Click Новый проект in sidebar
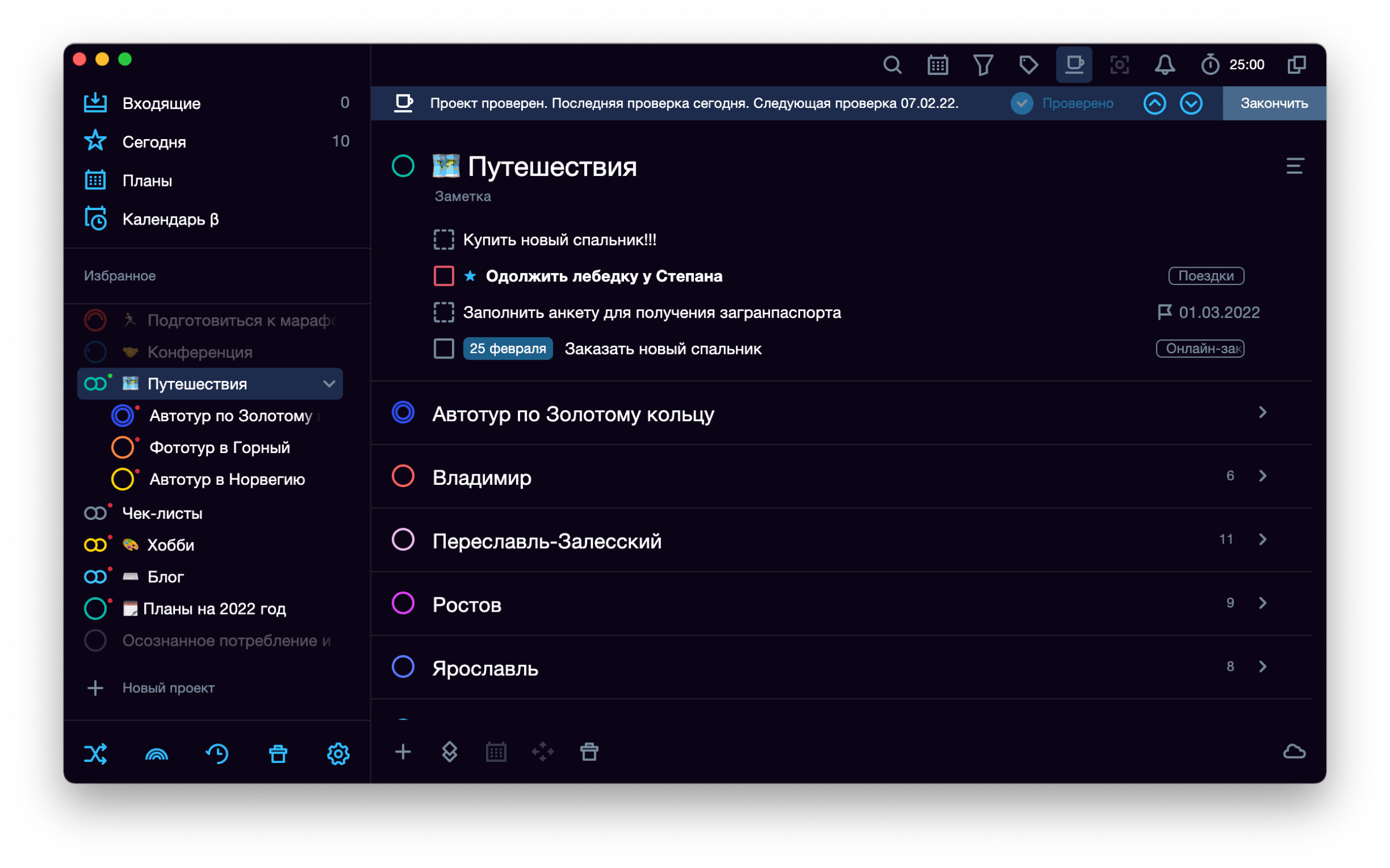The width and height of the screenshot is (1390, 868). pos(151,688)
